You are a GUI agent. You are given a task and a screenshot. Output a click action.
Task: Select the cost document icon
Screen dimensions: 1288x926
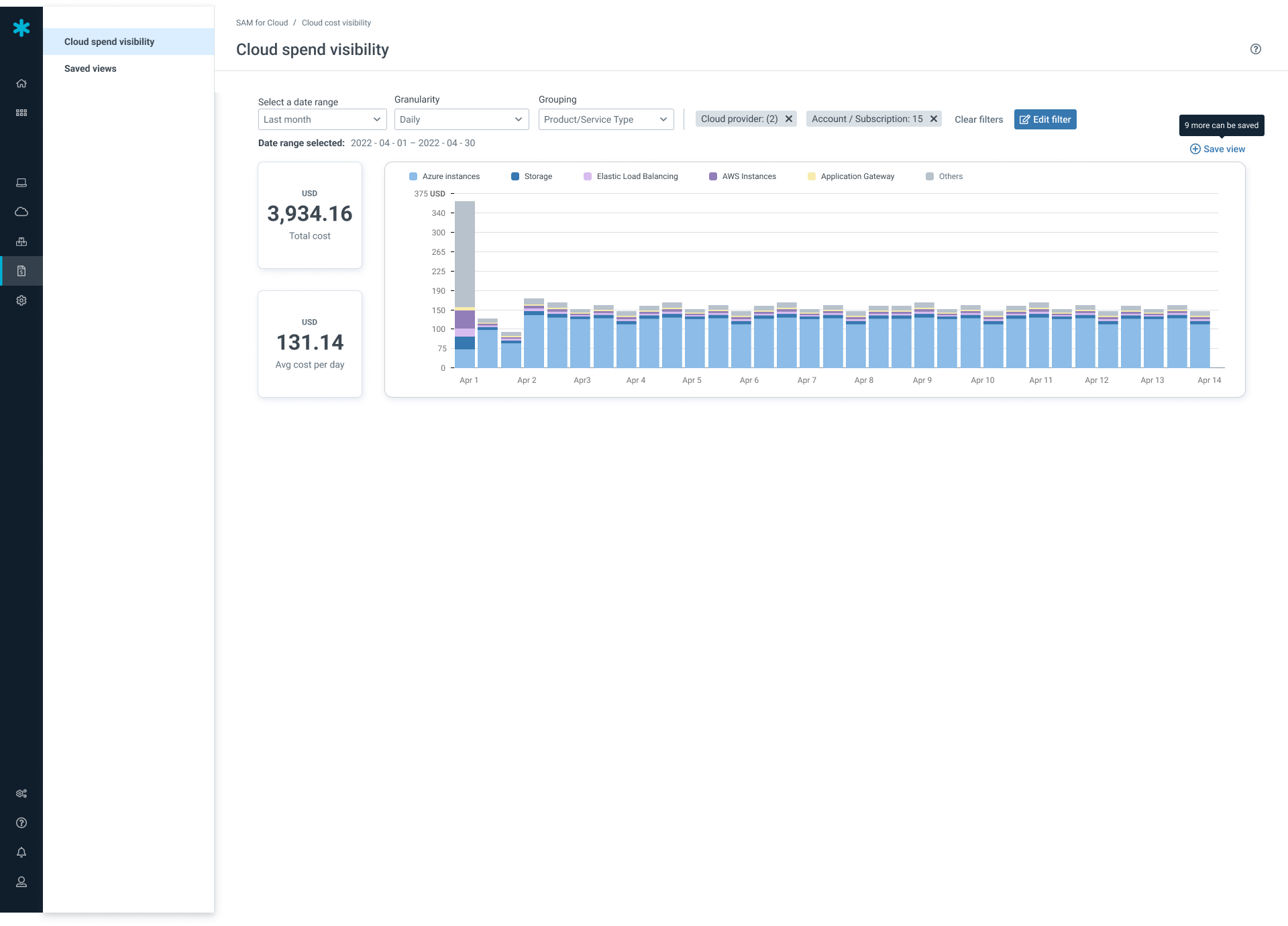point(21,271)
